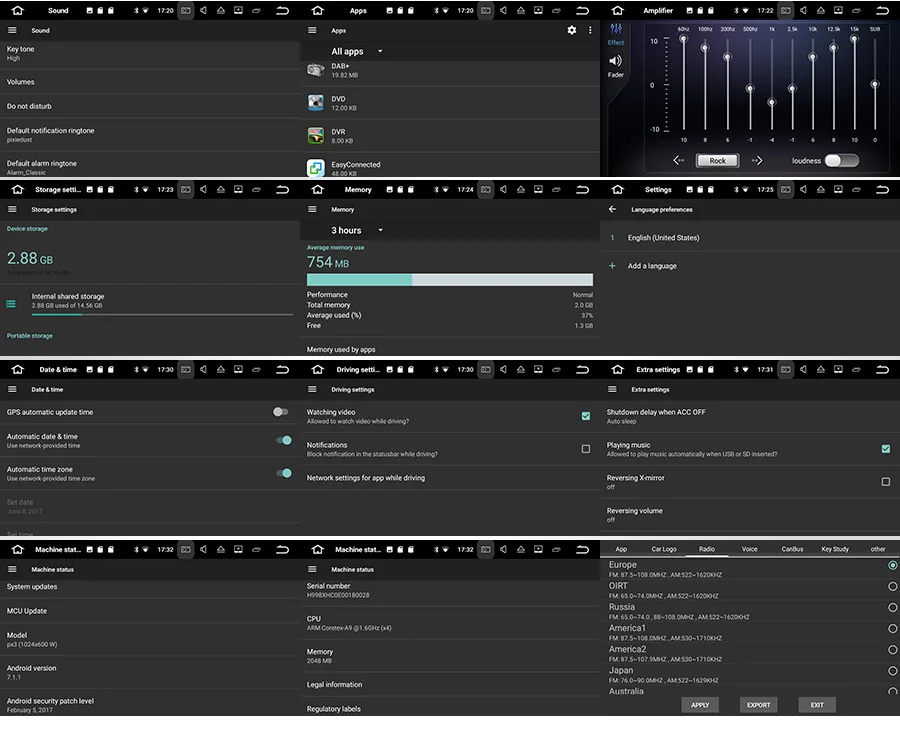
Task: Open Default notification ringtone setting
Action: 150,134
